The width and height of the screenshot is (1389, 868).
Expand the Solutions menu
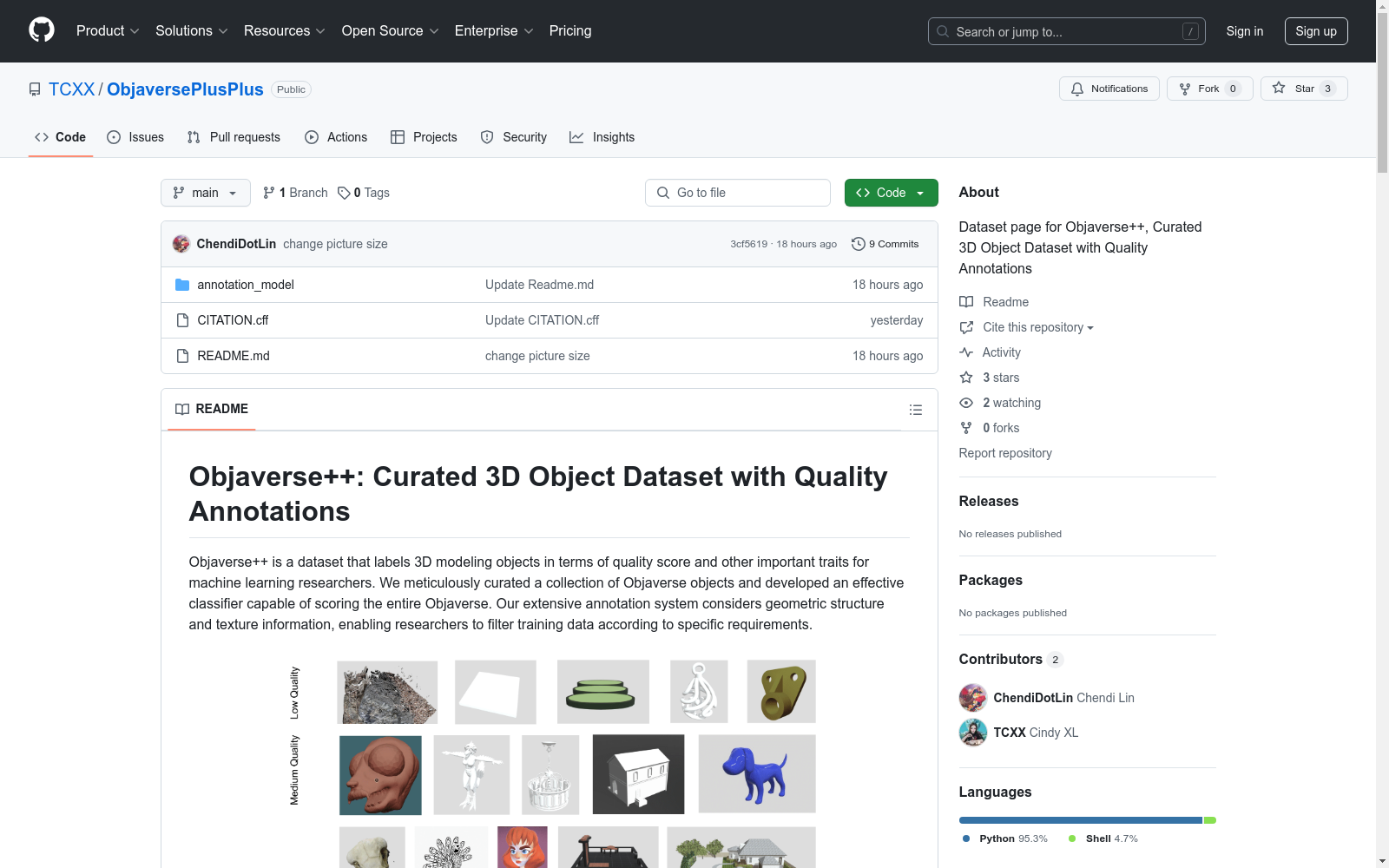[192, 30]
